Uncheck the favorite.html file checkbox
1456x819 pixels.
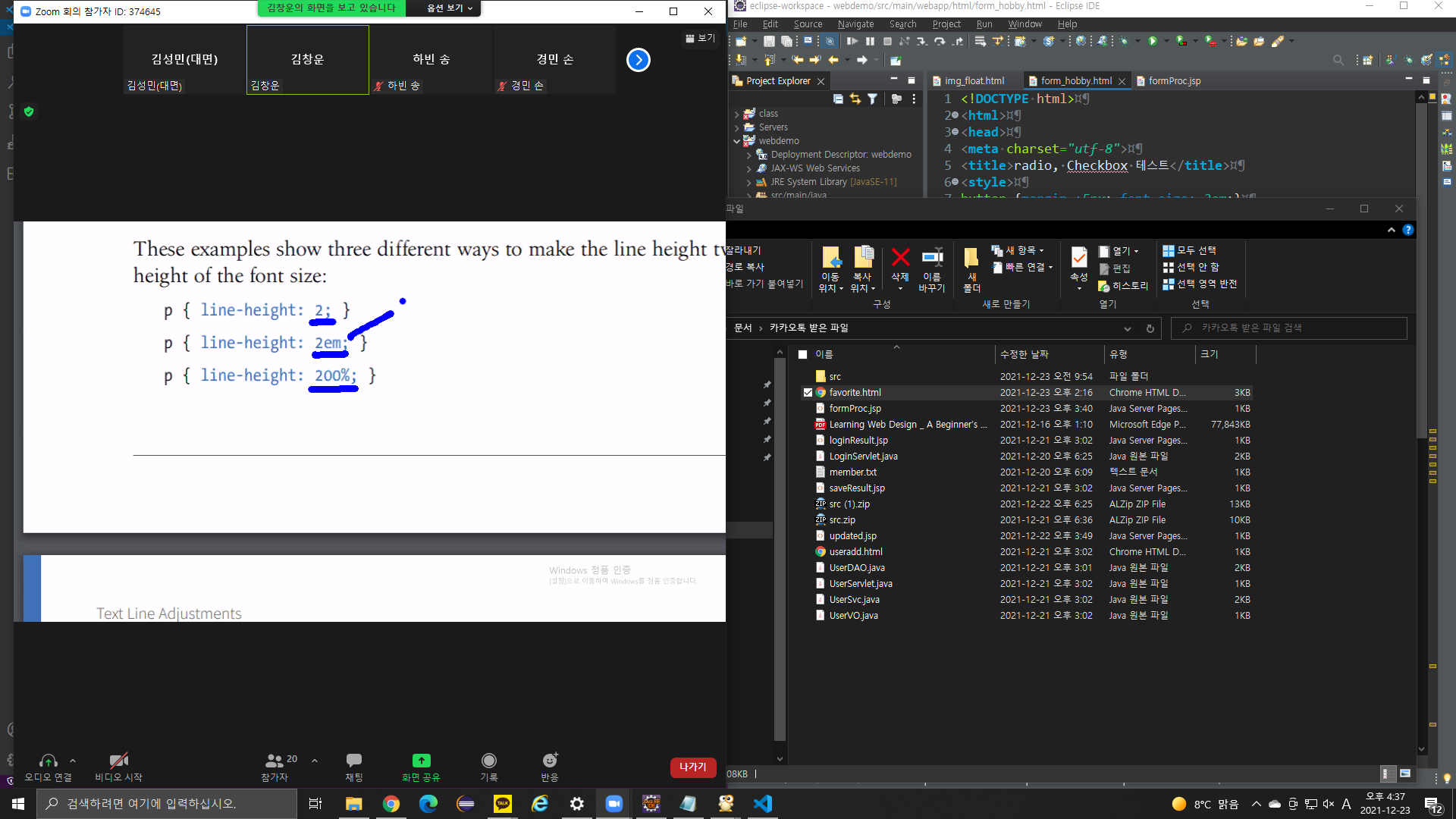[808, 393]
